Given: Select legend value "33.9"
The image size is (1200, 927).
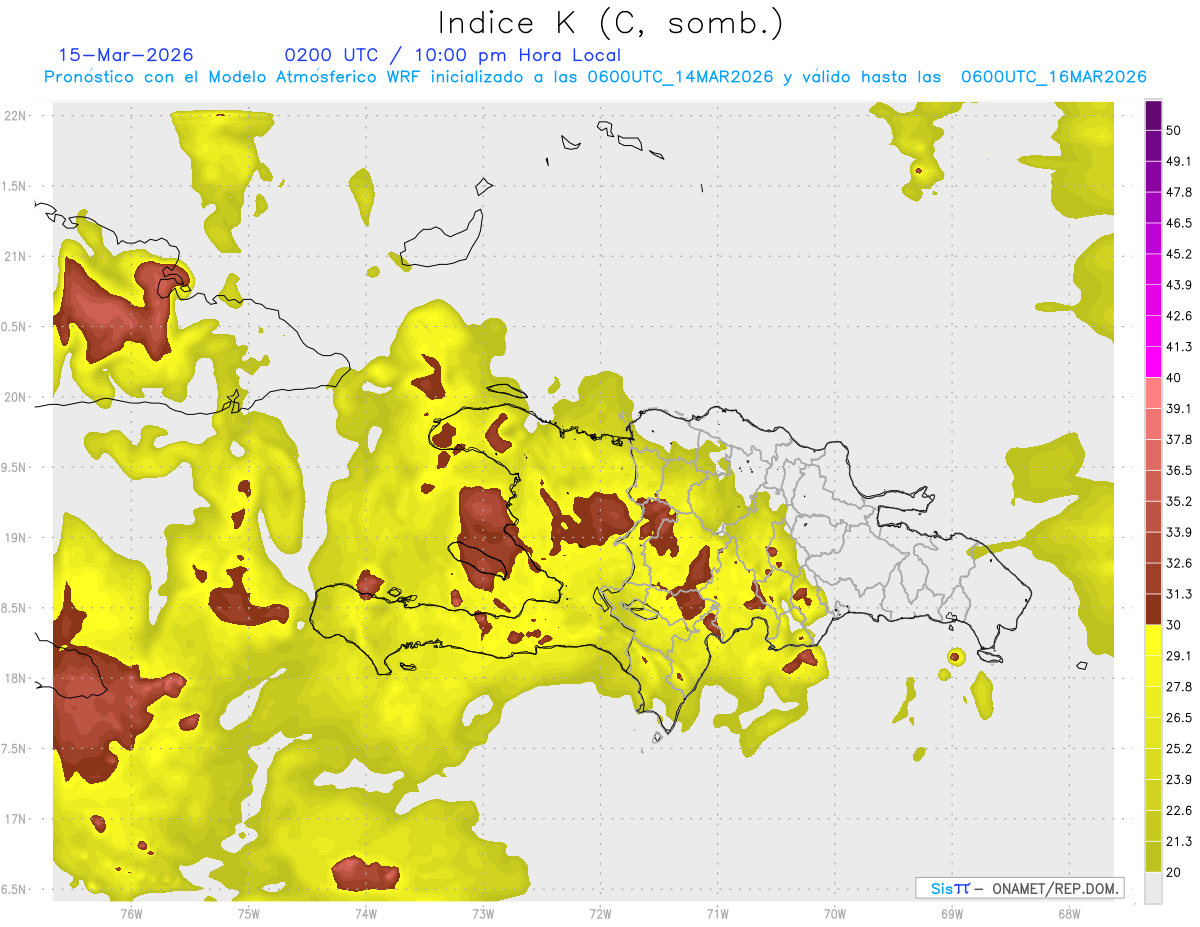Looking at the screenshot, I should coord(1179,532).
